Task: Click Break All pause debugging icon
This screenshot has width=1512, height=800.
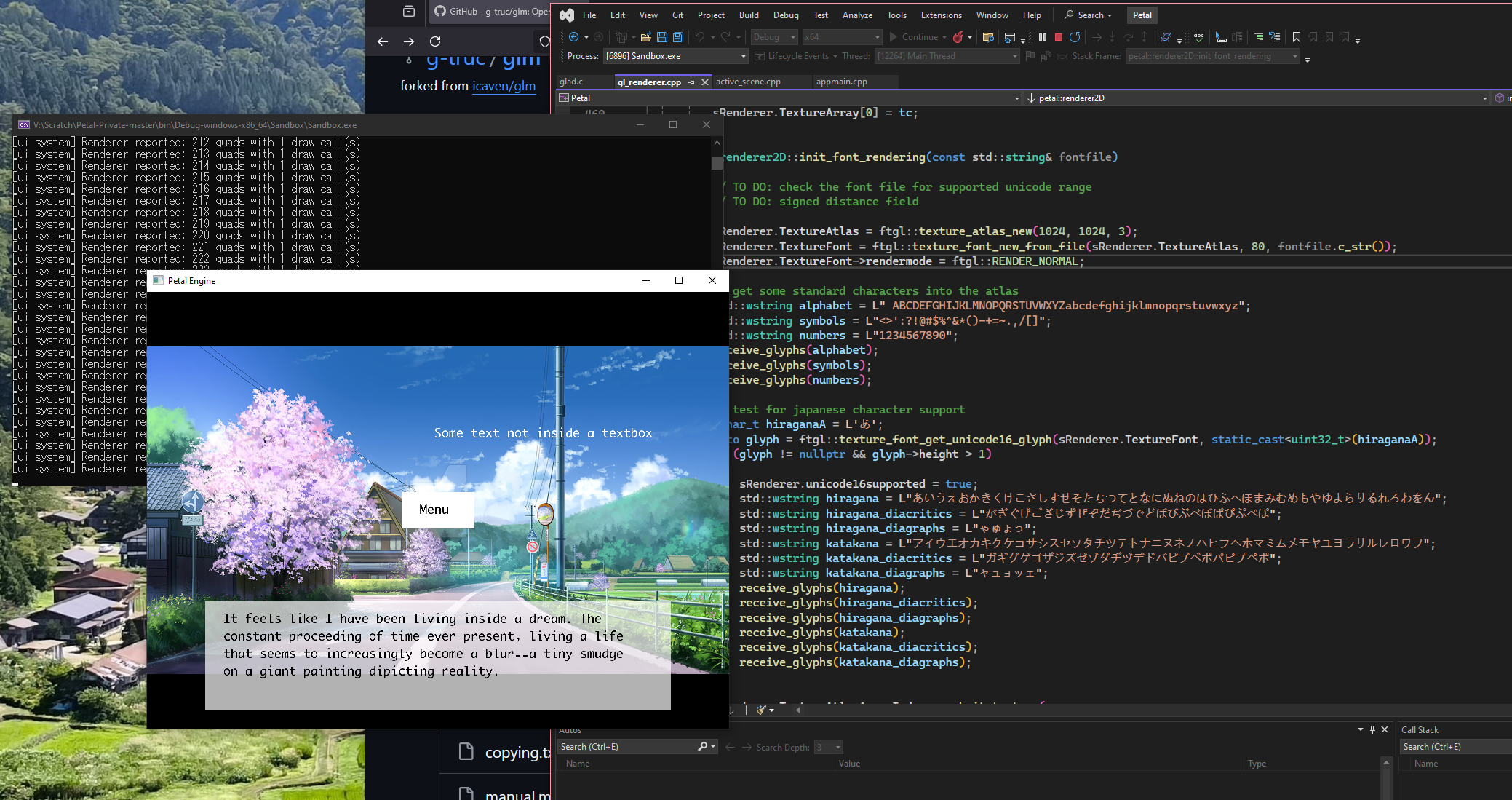Action: (x=1042, y=37)
